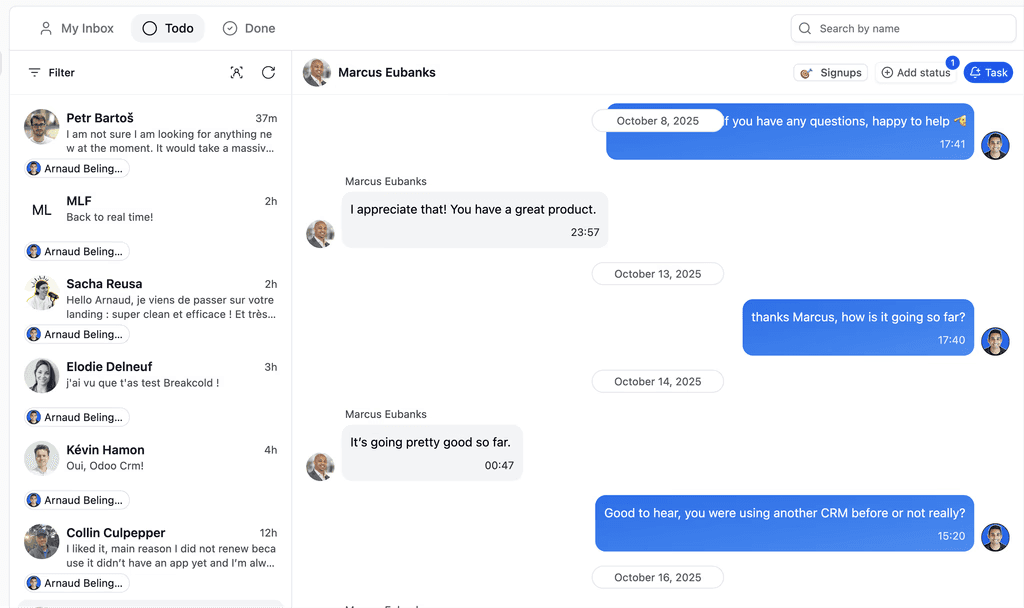Open the Arnaud Beling assignee picker under Petr Bartoš

point(76,168)
